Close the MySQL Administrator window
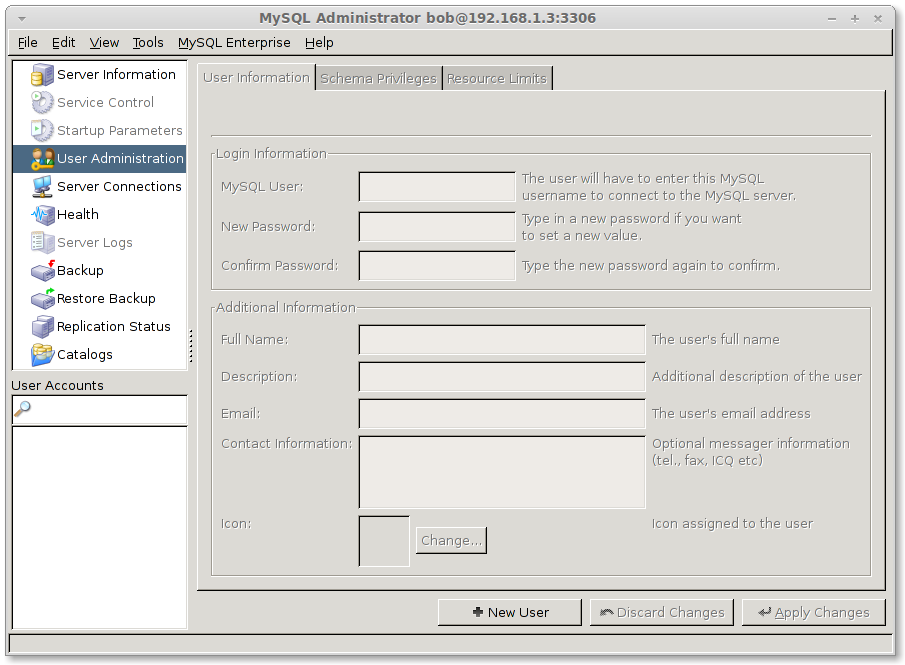 click(878, 19)
